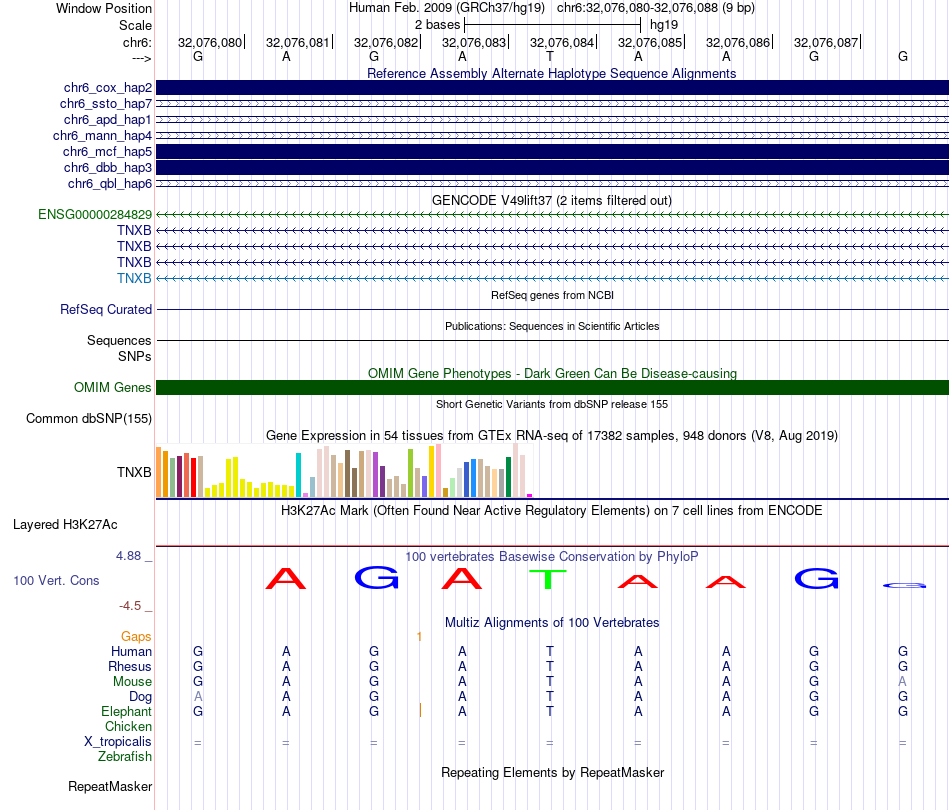Open Reference Assembly Alternate Haplotype track title
This screenshot has height=810, width=950.
pyautogui.click(x=551, y=73)
